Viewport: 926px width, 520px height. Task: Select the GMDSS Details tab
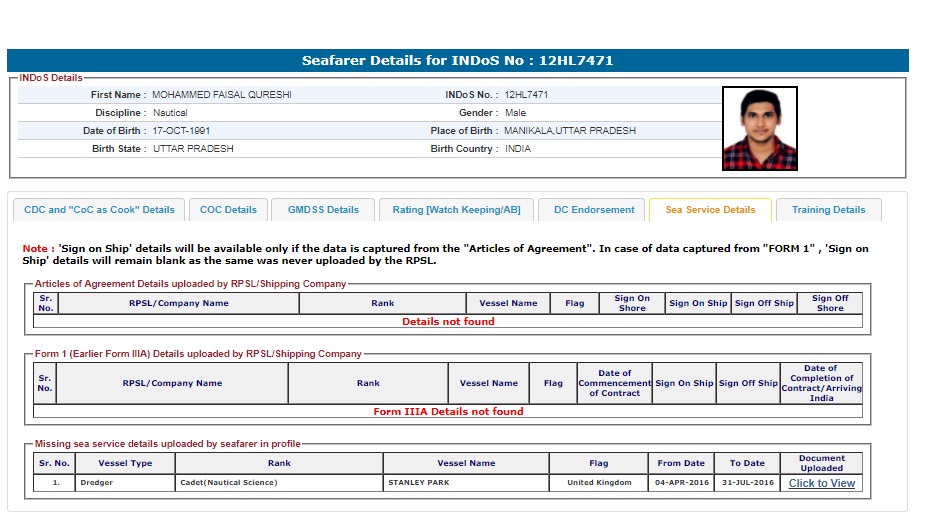coord(323,210)
